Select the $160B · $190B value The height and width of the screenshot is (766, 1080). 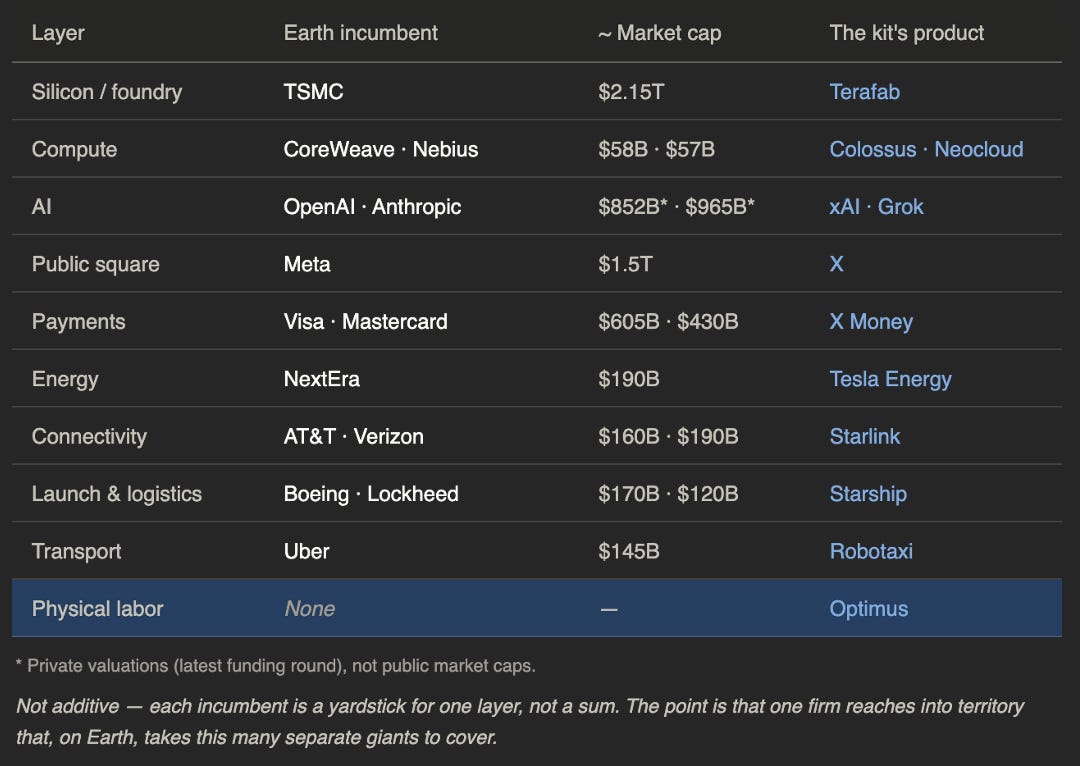tap(668, 436)
